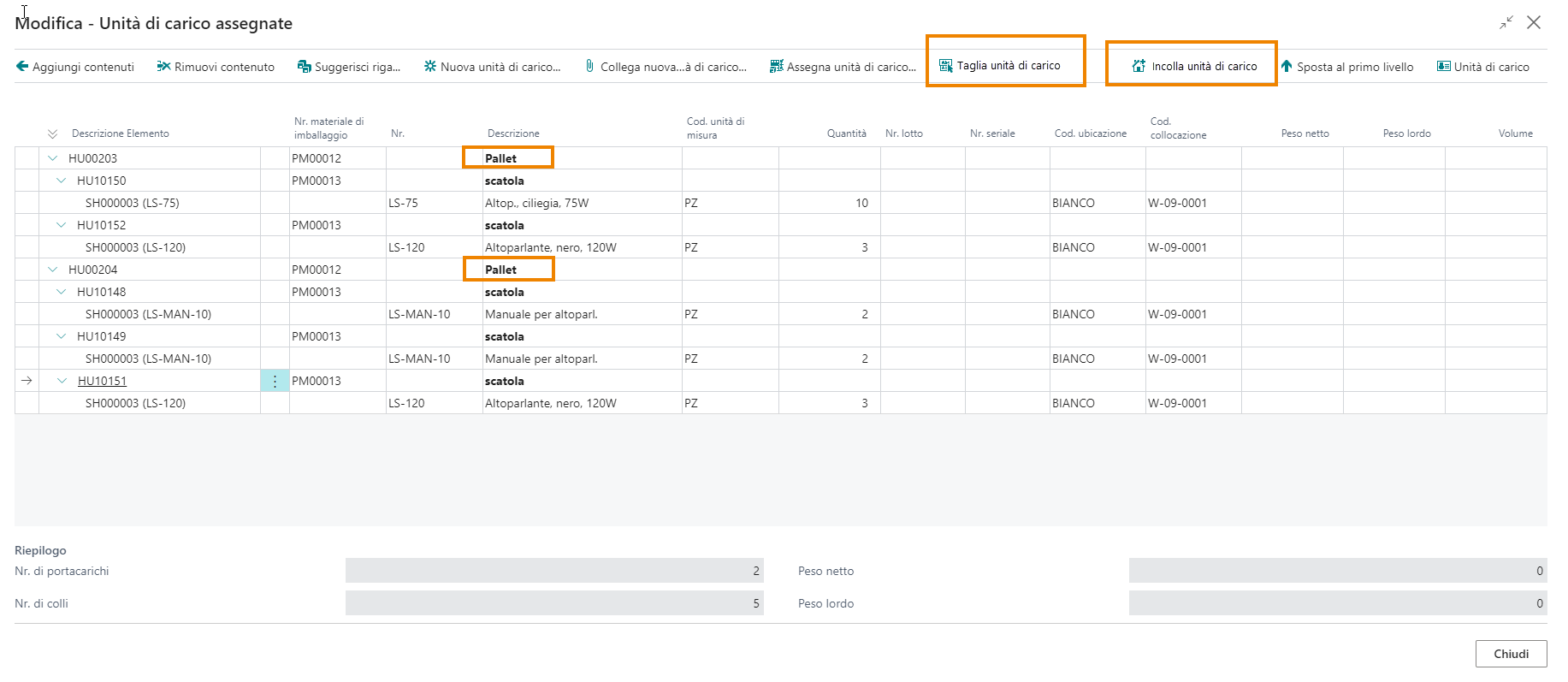Select the quantity cell for LS-75
This screenshot has height=682, width=1568.
[x=830, y=203]
